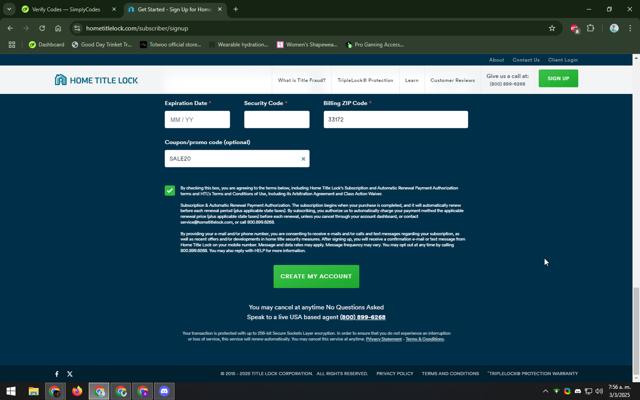Close the Verify Codes SimplyCodes tab

click(x=114, y=9)
